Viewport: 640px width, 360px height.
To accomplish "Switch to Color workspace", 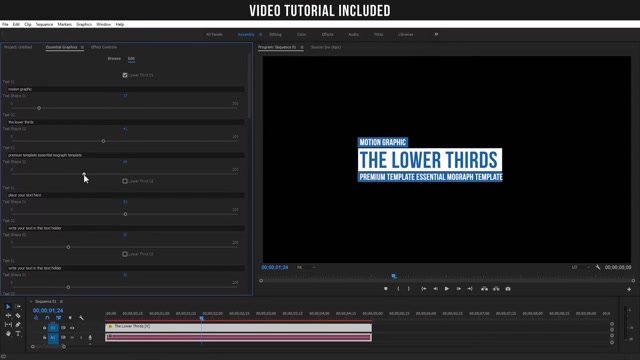I will tap(302, 35).
